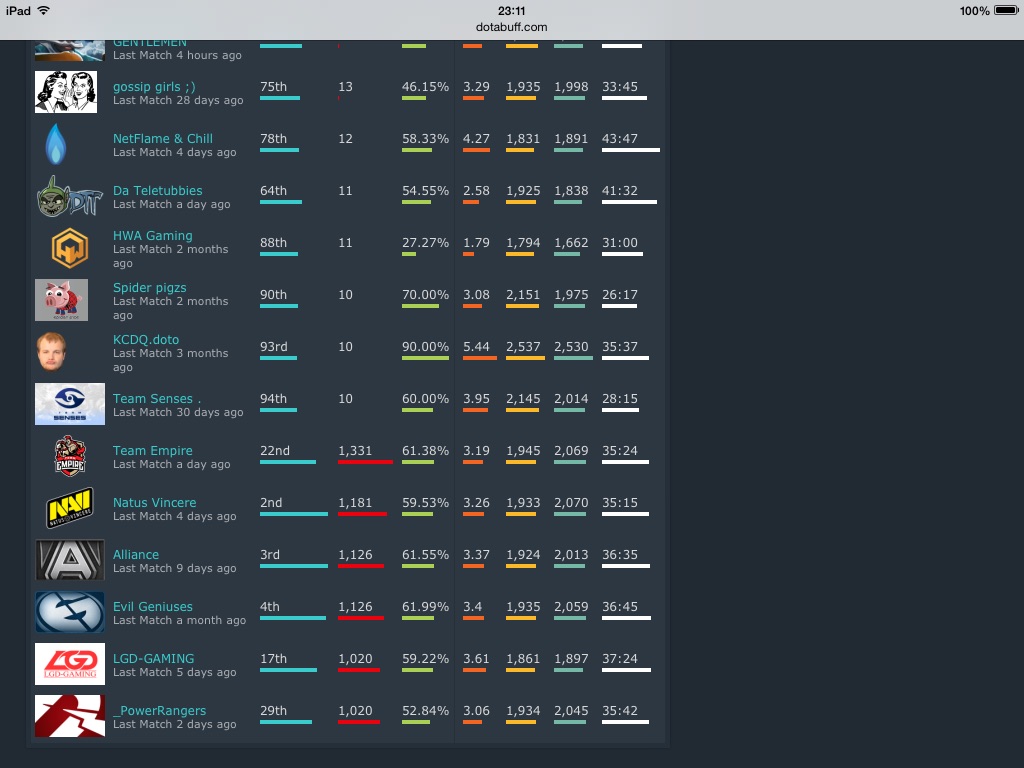
Task: Select HWA Gaming's 27.27% win rate
Action: (x=425, y=243)
